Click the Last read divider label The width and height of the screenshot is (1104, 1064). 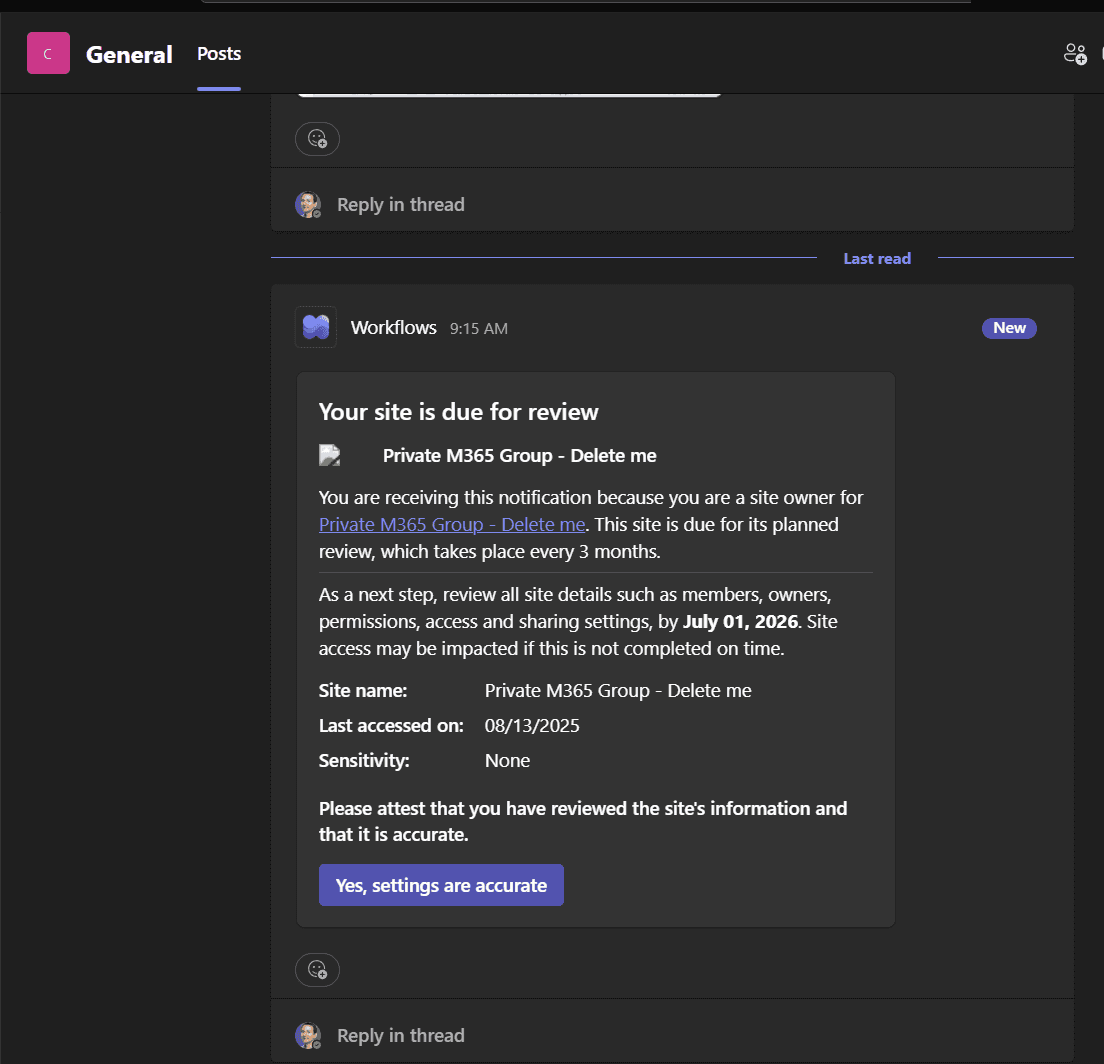877,258
